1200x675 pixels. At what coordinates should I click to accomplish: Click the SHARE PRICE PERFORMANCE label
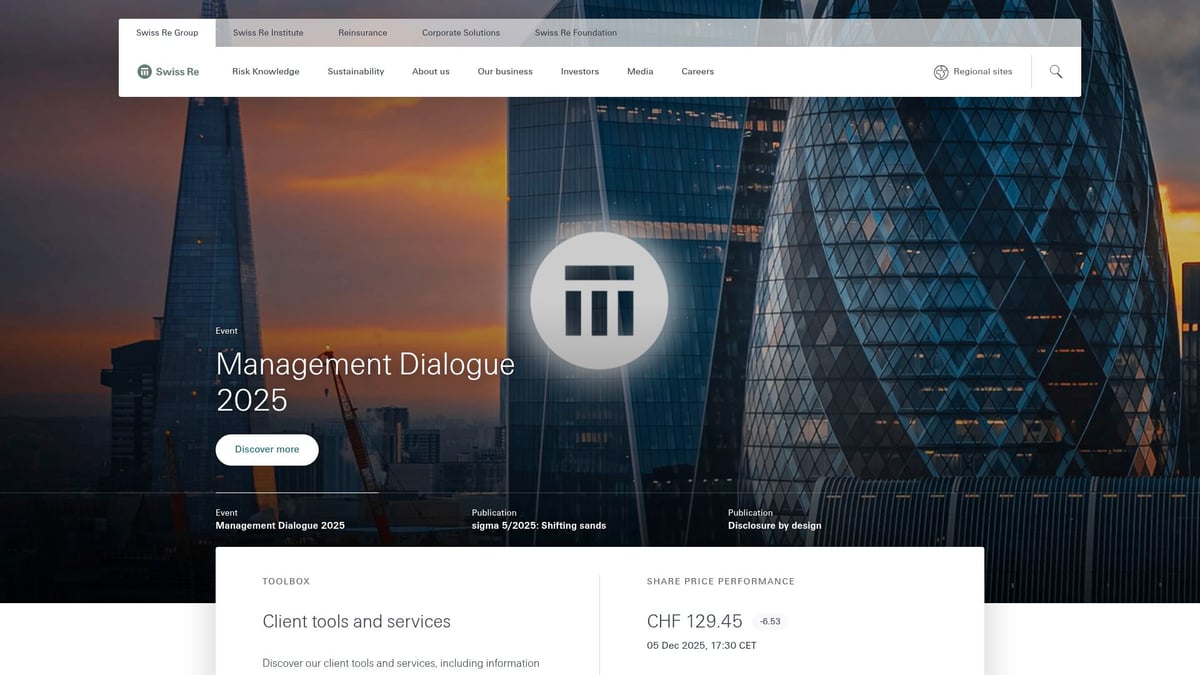coord(721,581)
